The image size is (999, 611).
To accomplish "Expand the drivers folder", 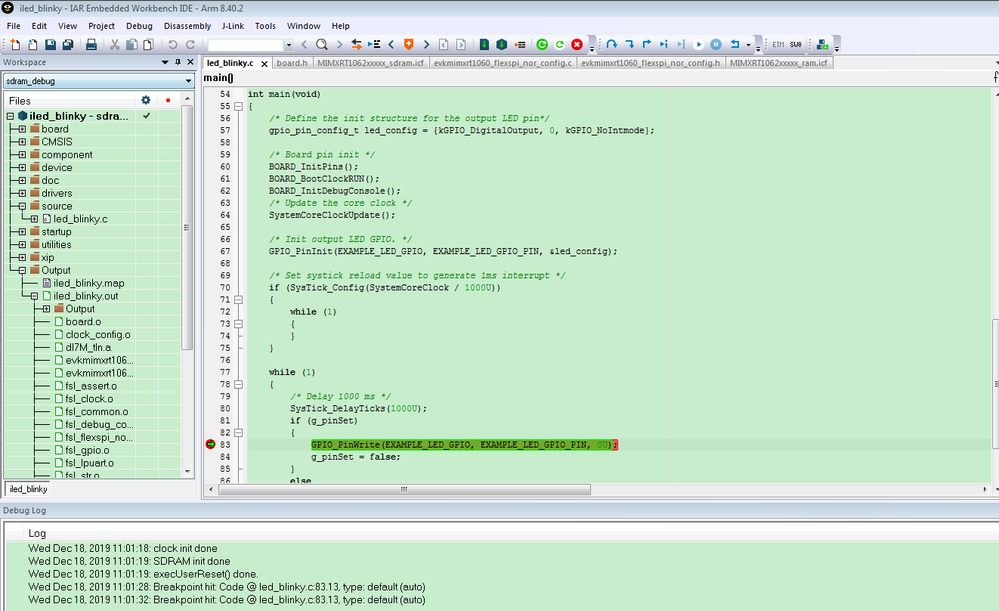I will point(22,193).
